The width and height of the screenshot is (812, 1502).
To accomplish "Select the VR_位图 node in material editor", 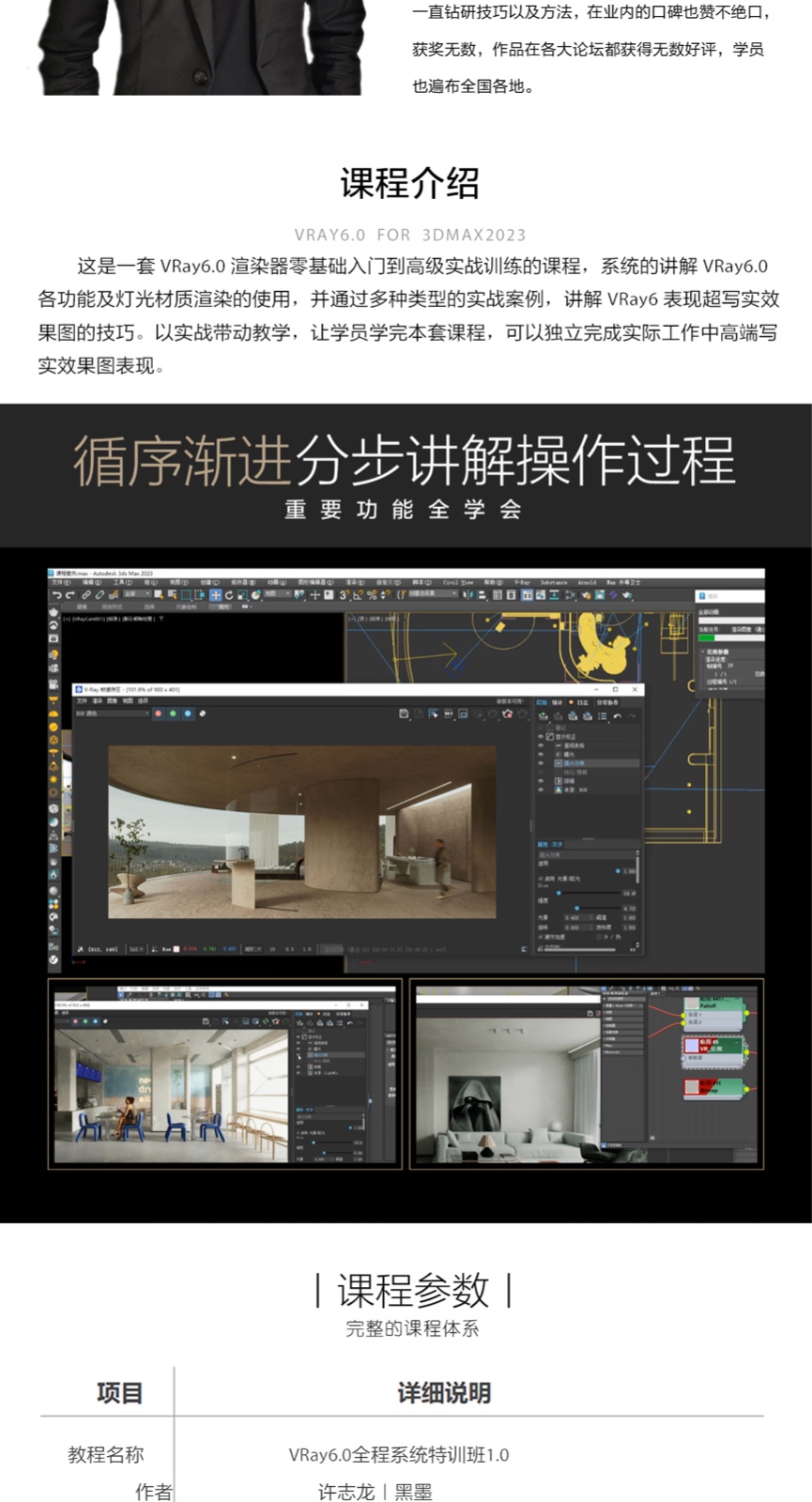I will coord(712,1050).
